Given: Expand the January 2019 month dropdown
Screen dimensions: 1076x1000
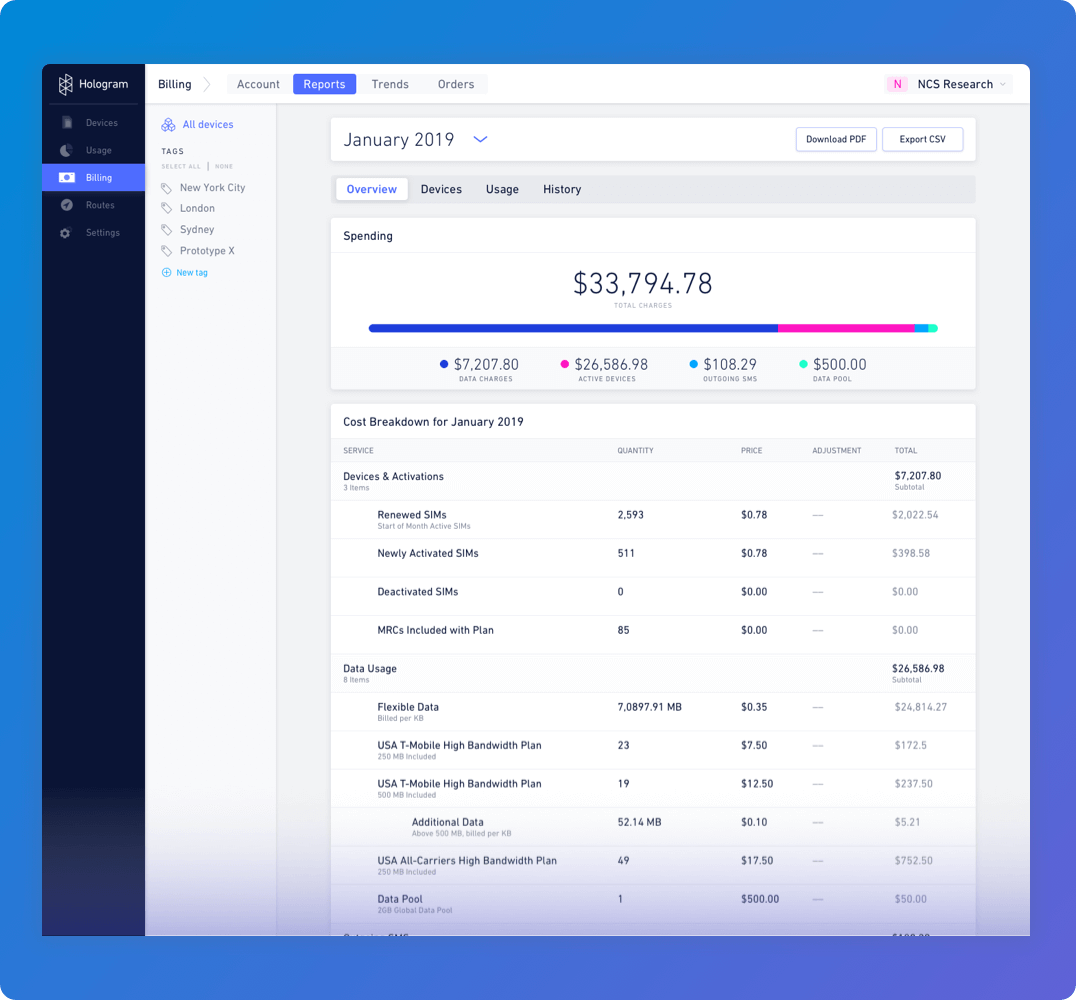Looking at the screenshot, I should click(x=480, y=139).
